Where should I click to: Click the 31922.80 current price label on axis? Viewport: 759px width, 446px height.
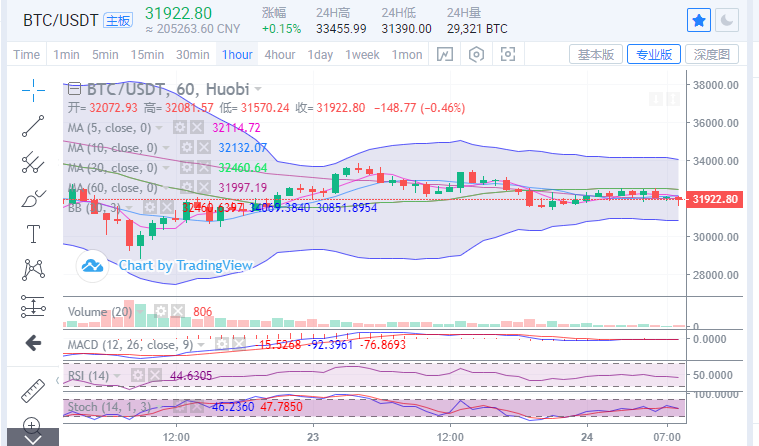tap(715, 199)
